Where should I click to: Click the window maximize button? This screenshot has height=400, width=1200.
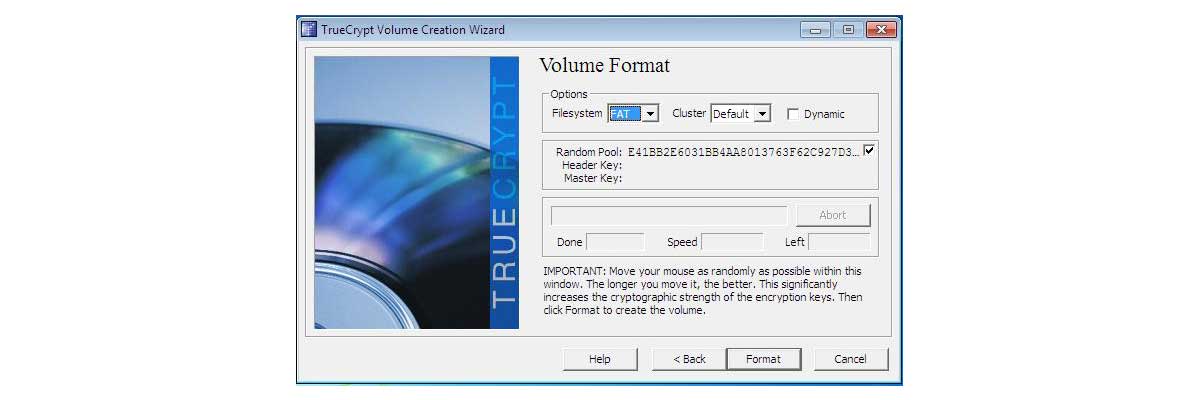[847, 30]
